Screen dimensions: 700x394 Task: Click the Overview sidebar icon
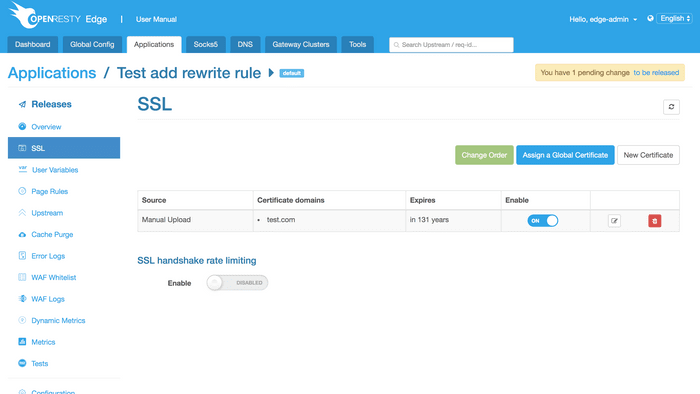(22, 126)
